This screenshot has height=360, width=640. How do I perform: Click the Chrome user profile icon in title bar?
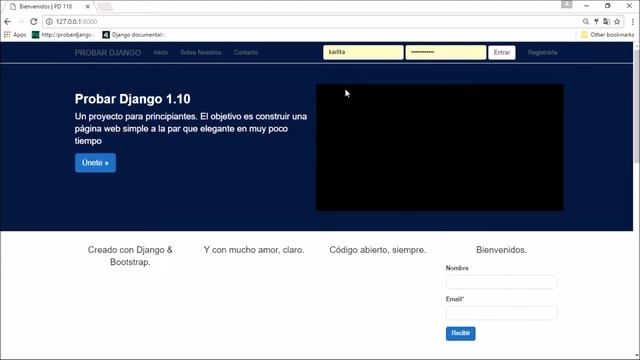[567, 4]
